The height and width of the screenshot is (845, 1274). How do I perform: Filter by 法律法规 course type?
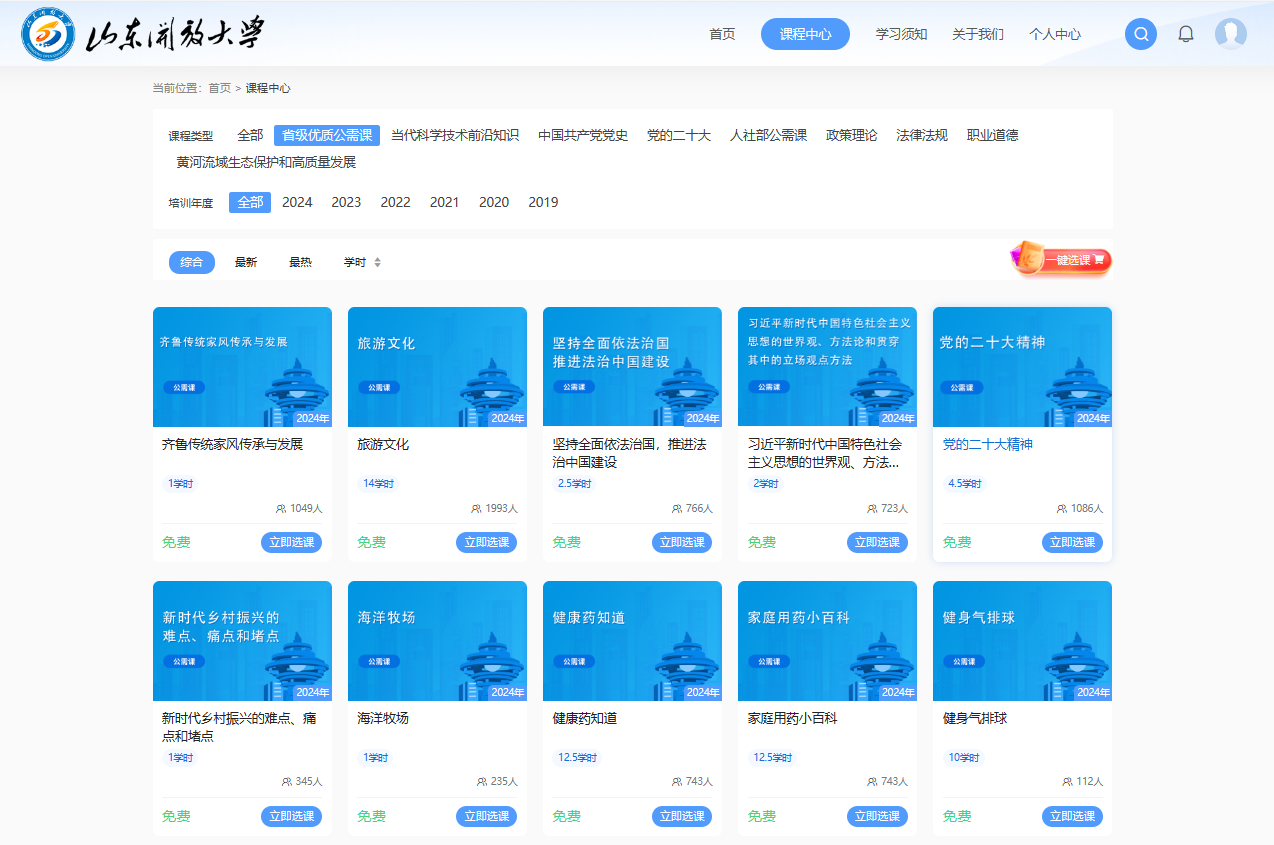click(x=922, y=135)
